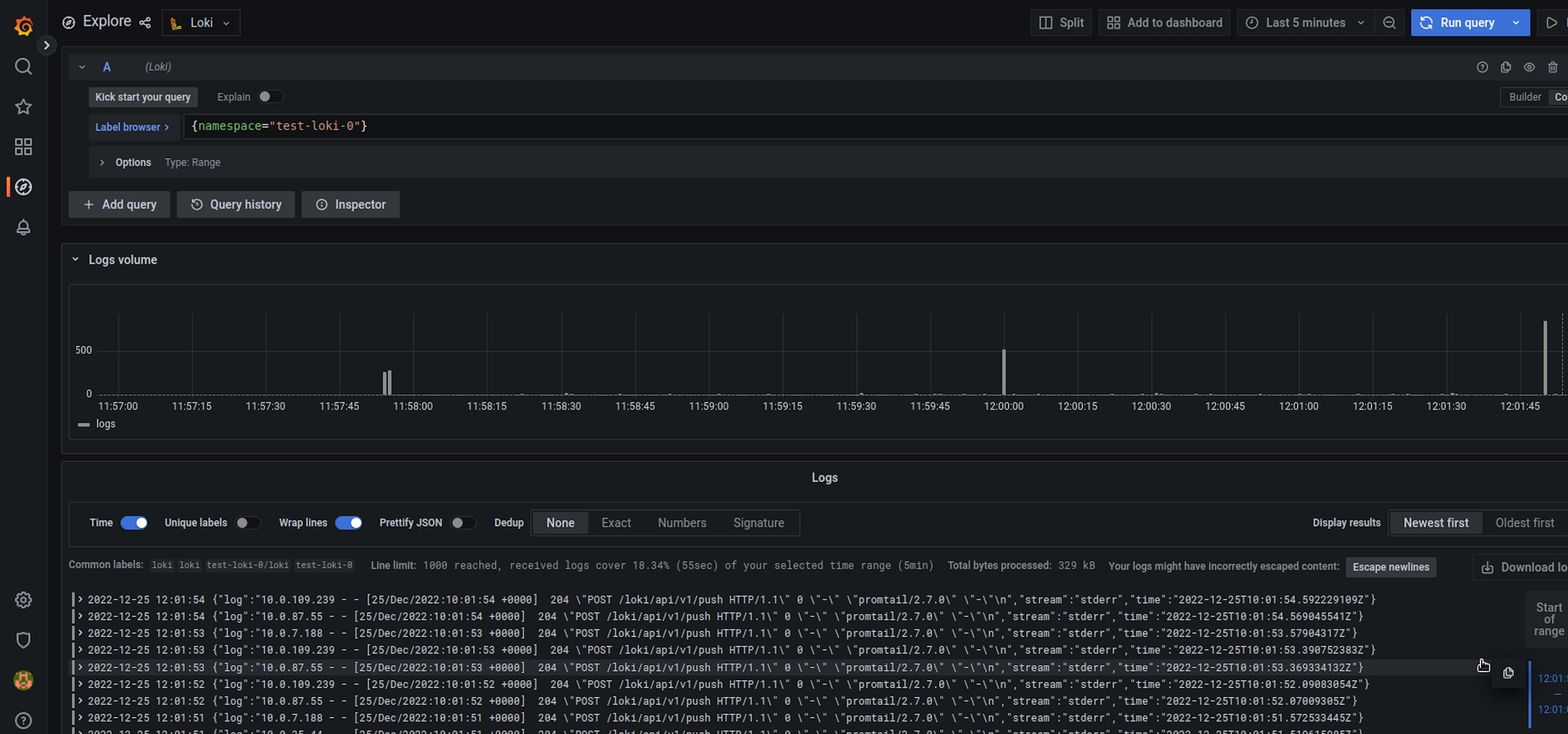Open the search icon in sidebar
The image size is (1568, 734).
(23, 67)
